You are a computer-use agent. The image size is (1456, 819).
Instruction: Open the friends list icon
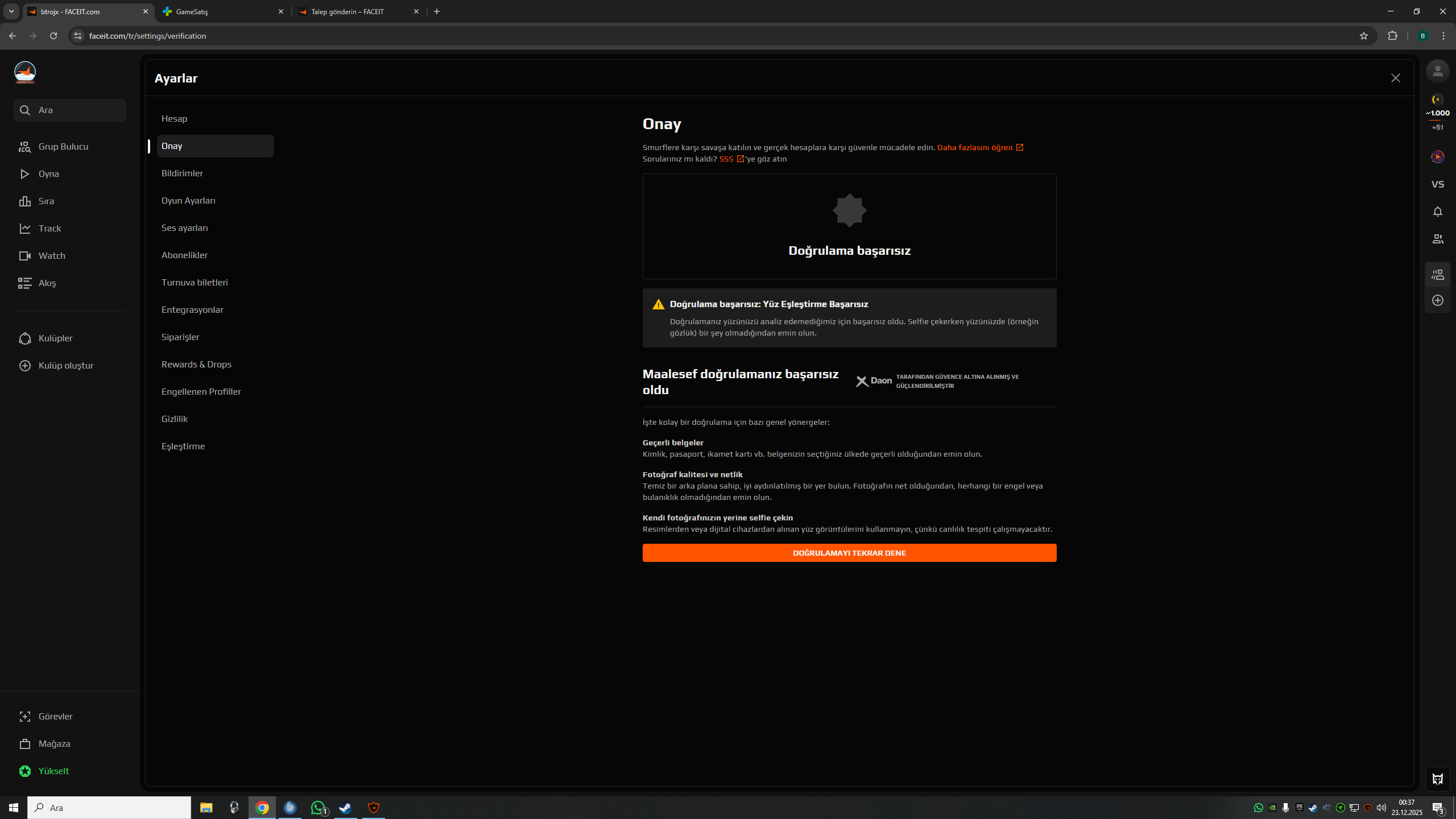1437,239
